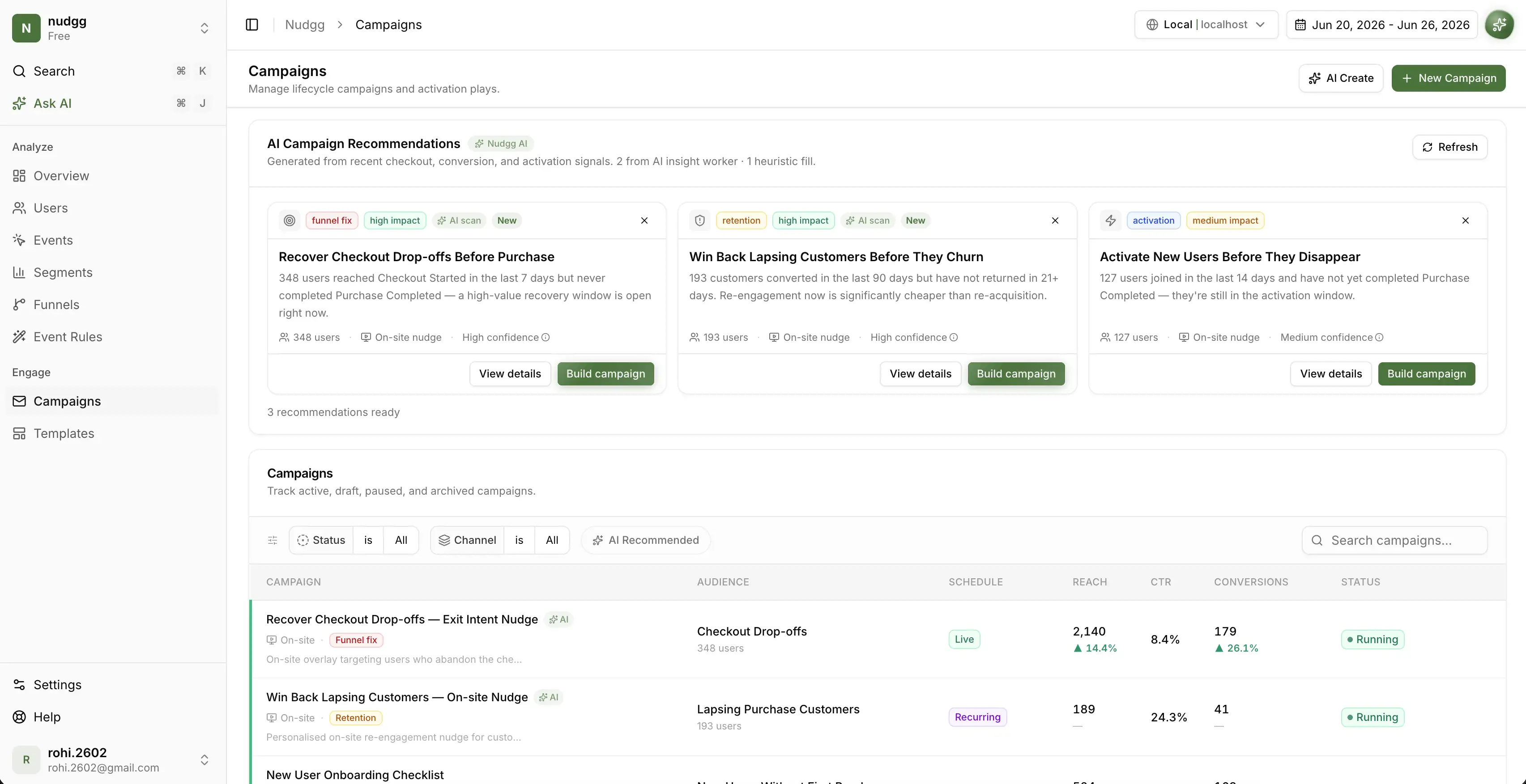
Task: Click info icon next to Medium confidence
Action: coord(1379,338)
